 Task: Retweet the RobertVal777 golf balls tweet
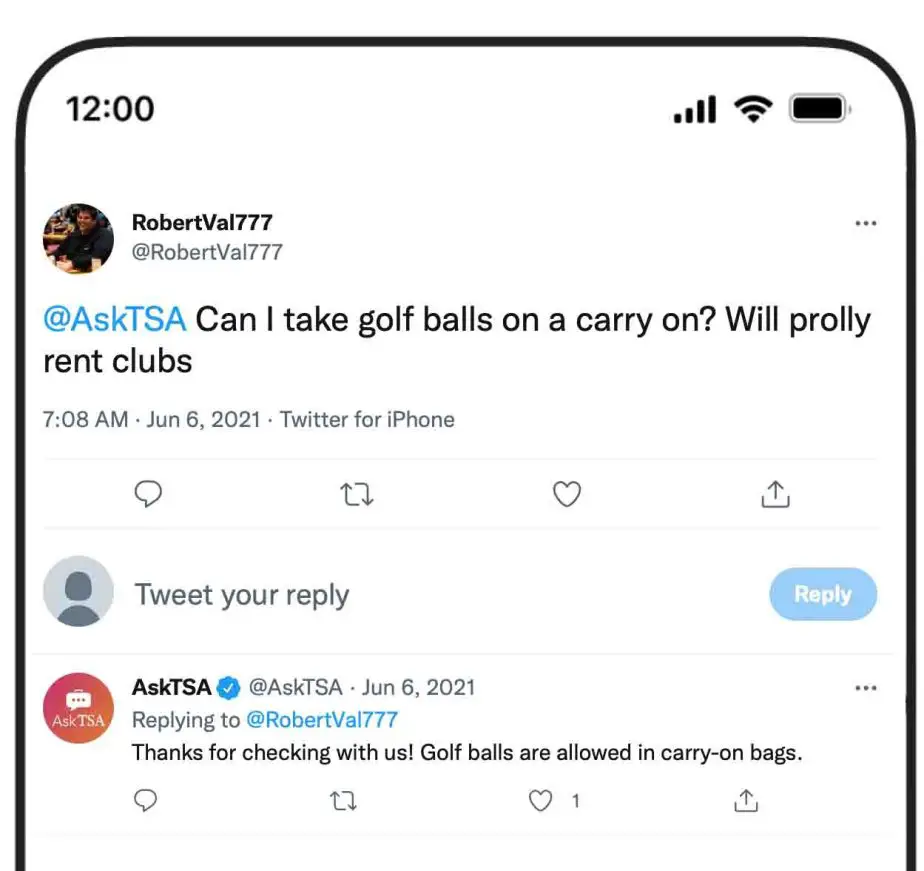[x=357, y=494]
